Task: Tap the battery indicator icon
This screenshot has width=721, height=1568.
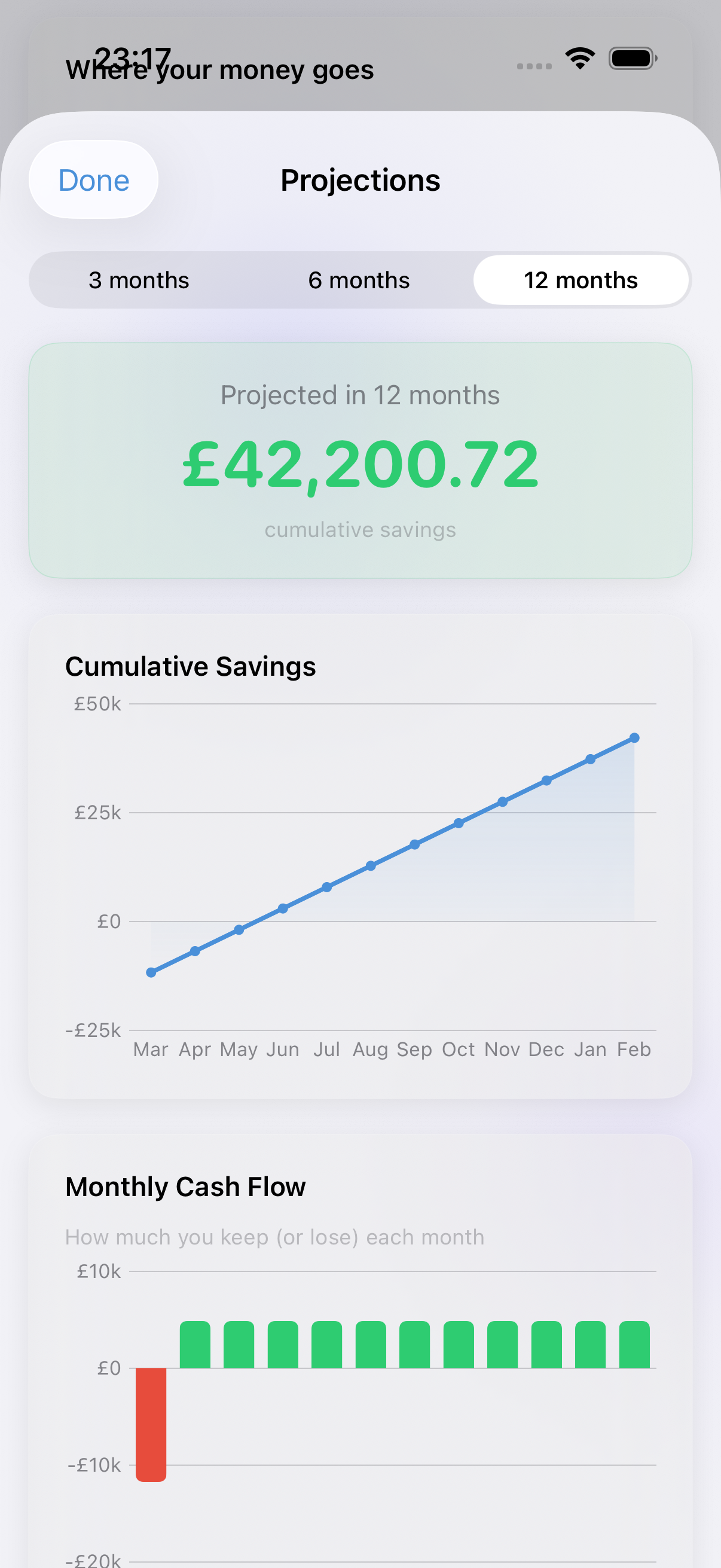Action: coord(632,59)
